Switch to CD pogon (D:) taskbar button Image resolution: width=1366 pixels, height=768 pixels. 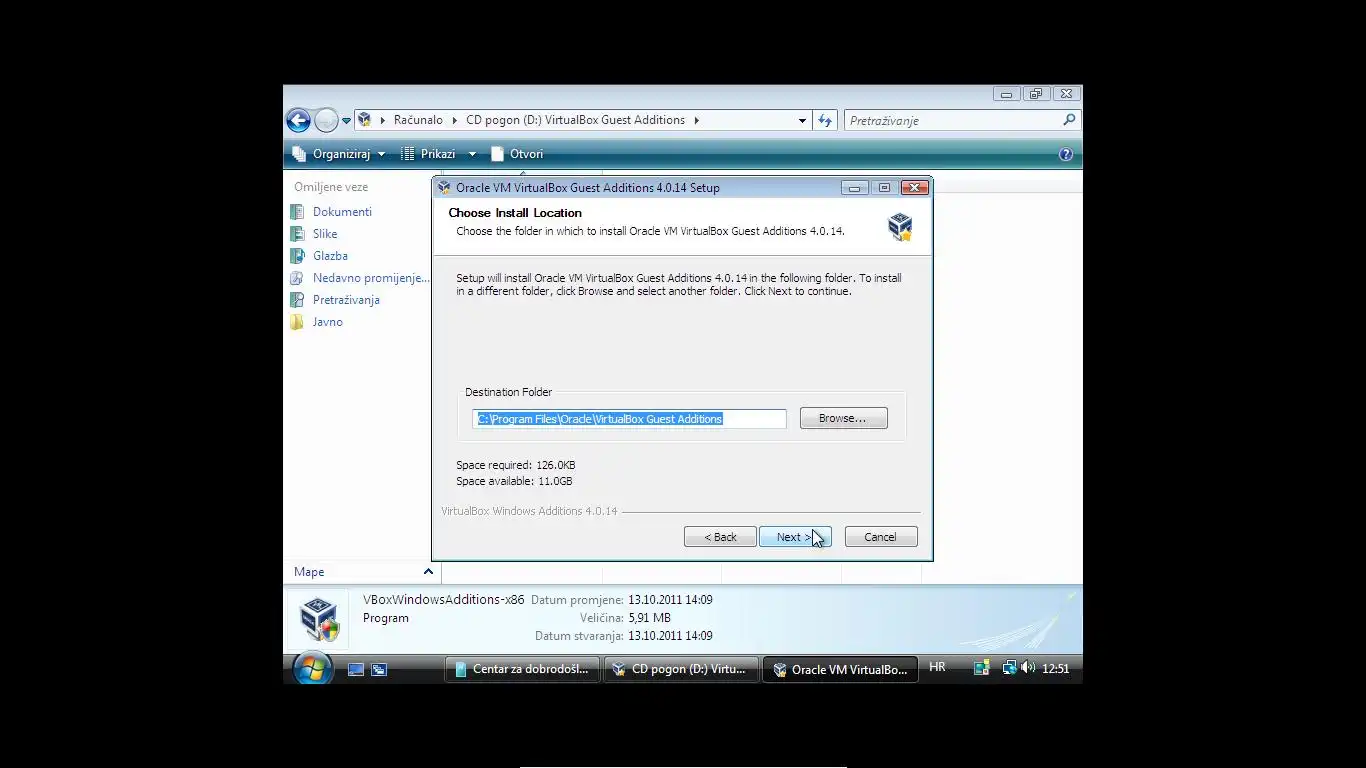(x=681, y=669)
